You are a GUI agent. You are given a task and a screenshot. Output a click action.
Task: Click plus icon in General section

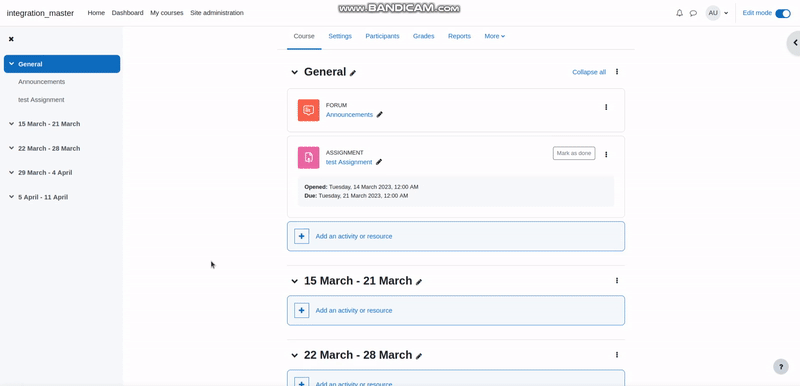pos(302,236)
